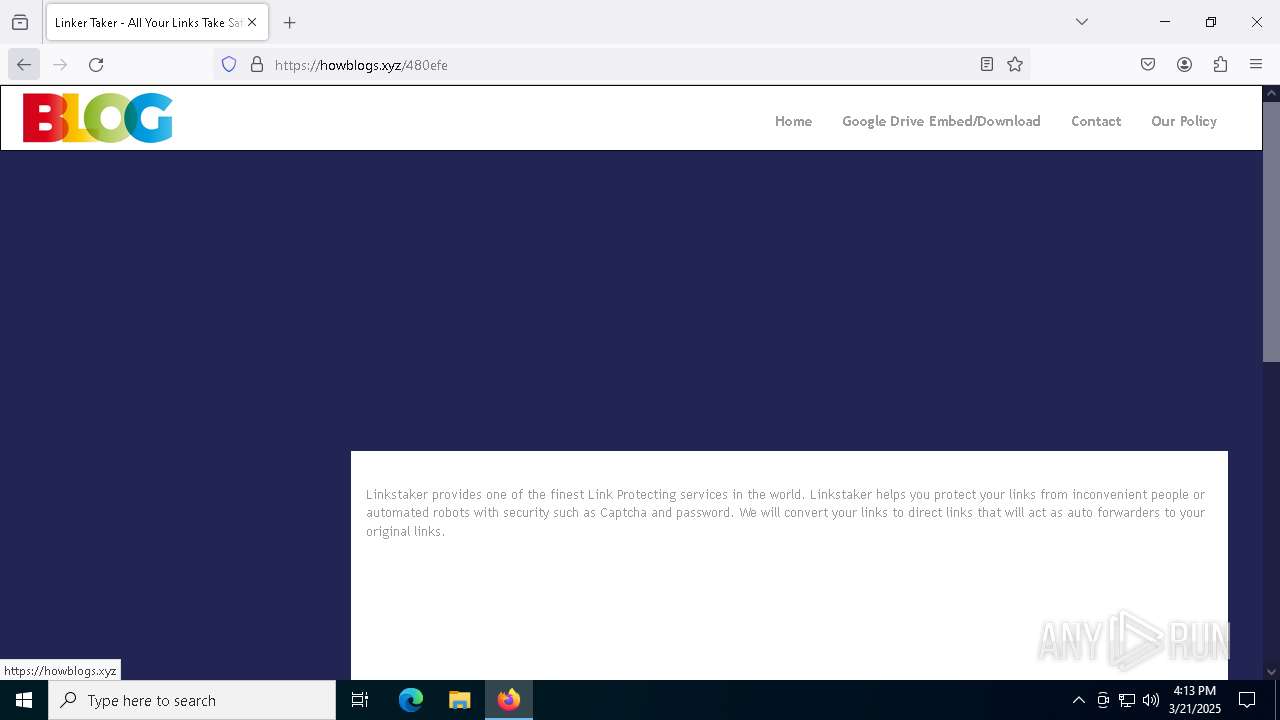The width and height of the screenshot is (1280, 720).
Task: Open File Explorer from the taskbar
Action: click(459, 700)
